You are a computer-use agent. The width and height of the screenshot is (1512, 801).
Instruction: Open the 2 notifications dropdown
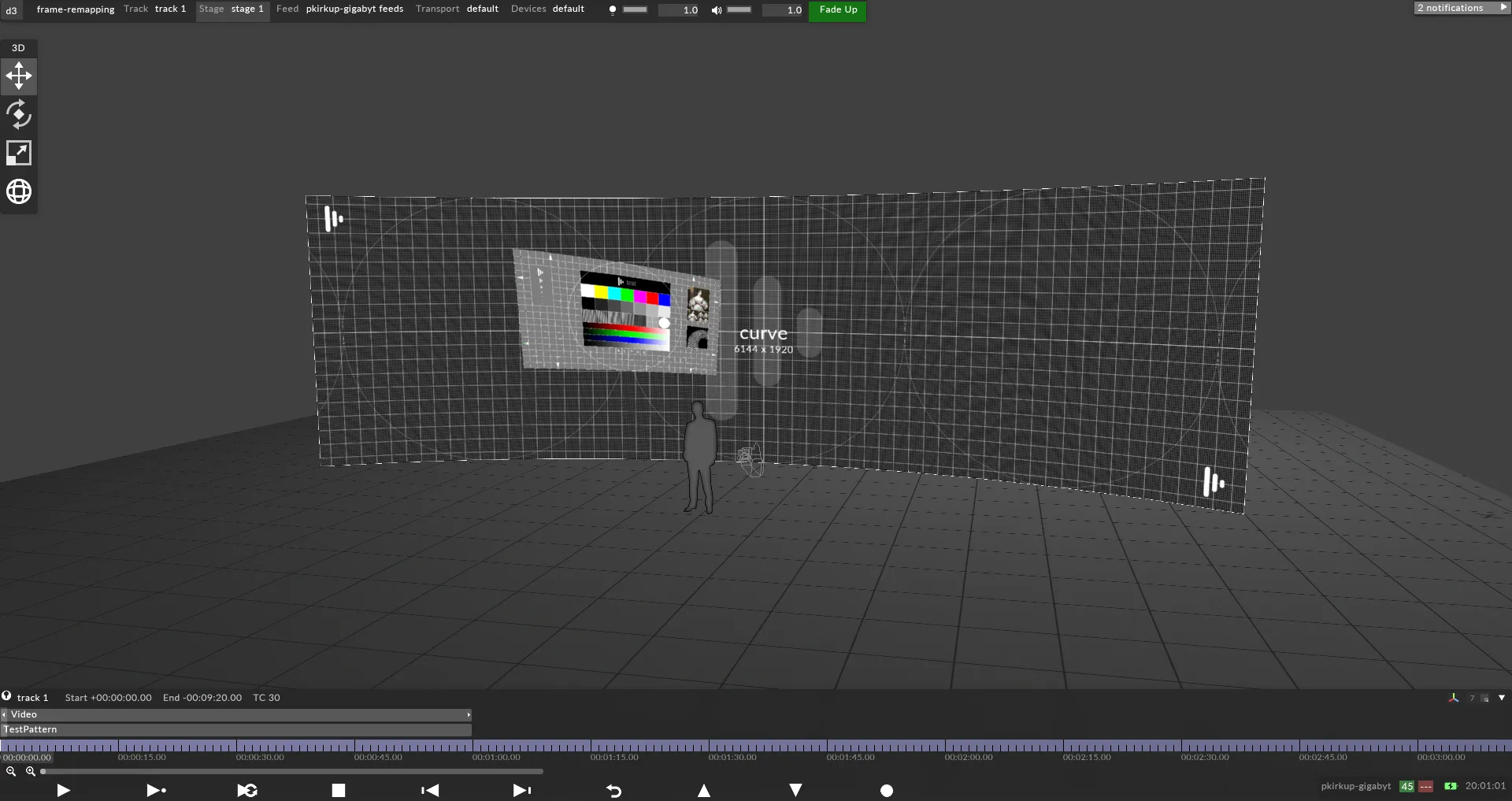[1461, 7]
